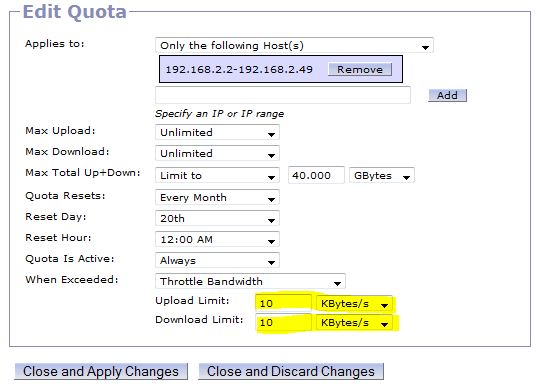Open the Upload Limit KBytes/s unit dropdown
537x386 pixels.
[x=354, y=303]
